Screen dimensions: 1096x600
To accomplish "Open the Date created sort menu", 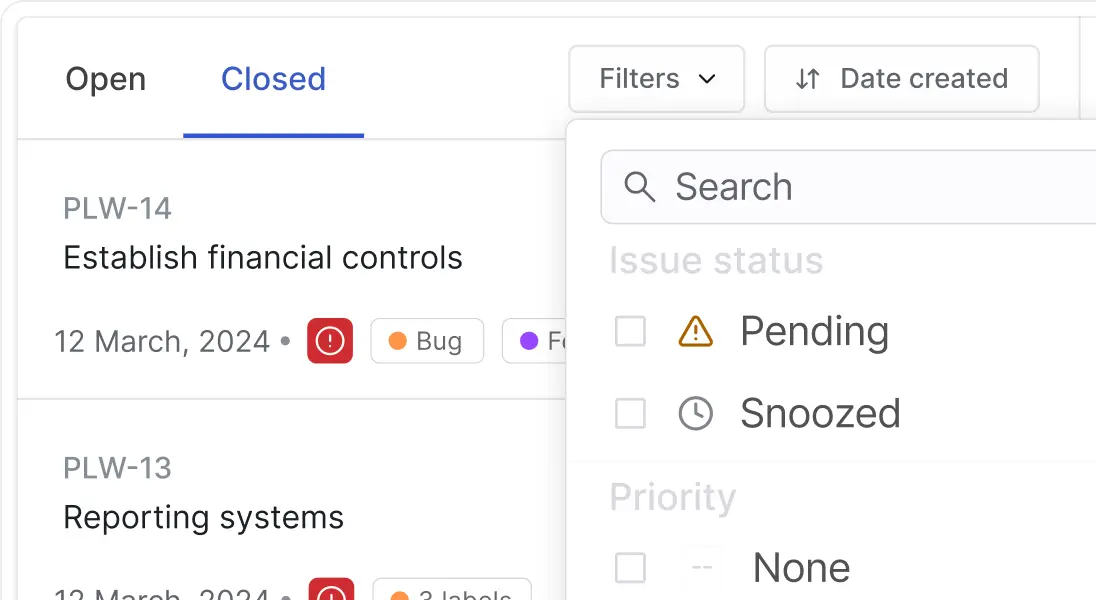I will point(902,79).
